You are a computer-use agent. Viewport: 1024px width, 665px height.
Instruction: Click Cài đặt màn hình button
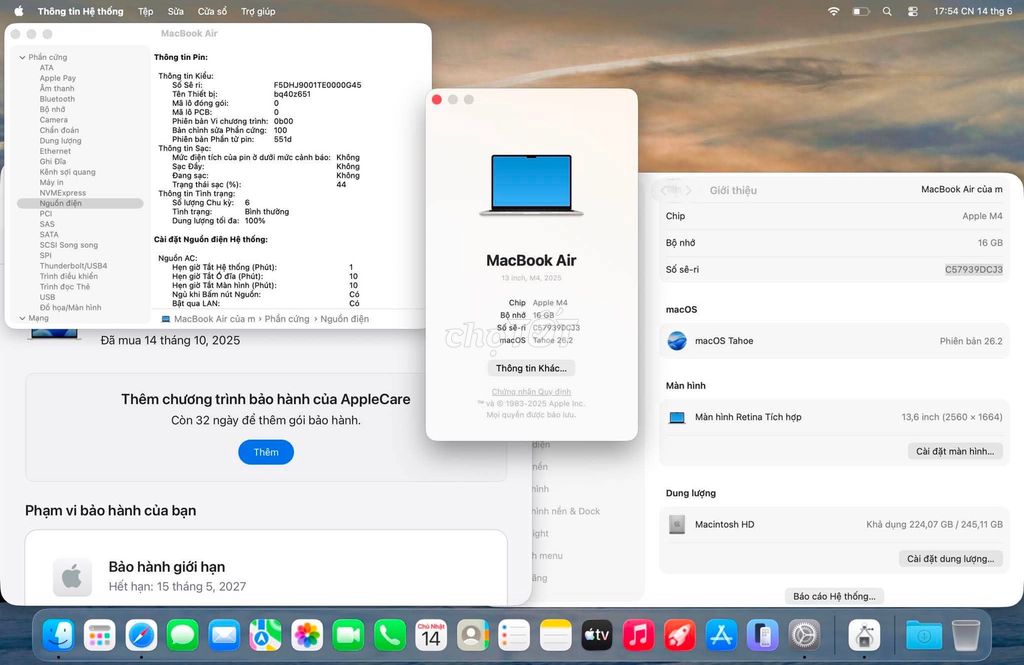click(x=955, y=451)
